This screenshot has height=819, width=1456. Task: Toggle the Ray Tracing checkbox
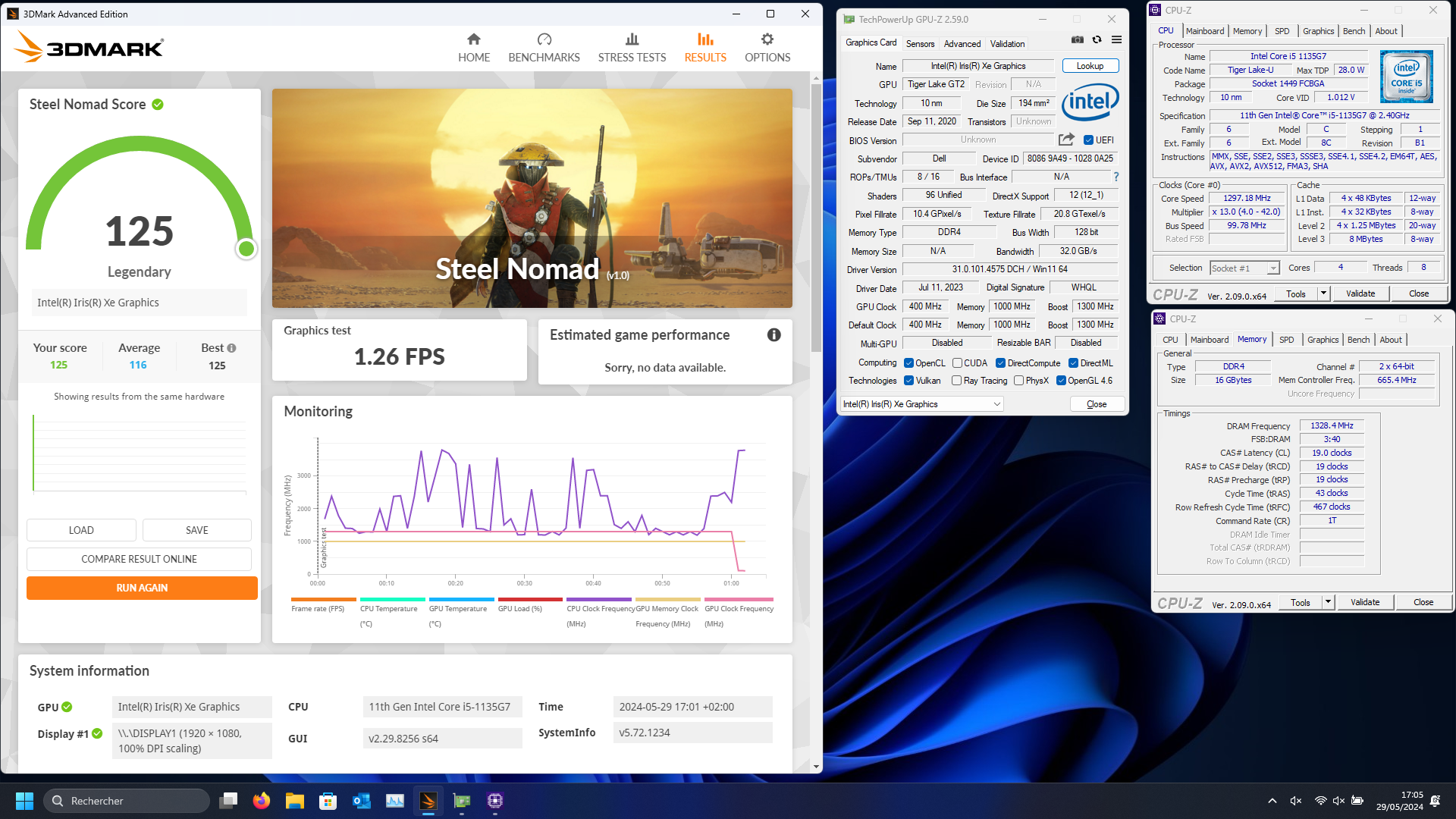pyautogui.click(x=956, y=381)
